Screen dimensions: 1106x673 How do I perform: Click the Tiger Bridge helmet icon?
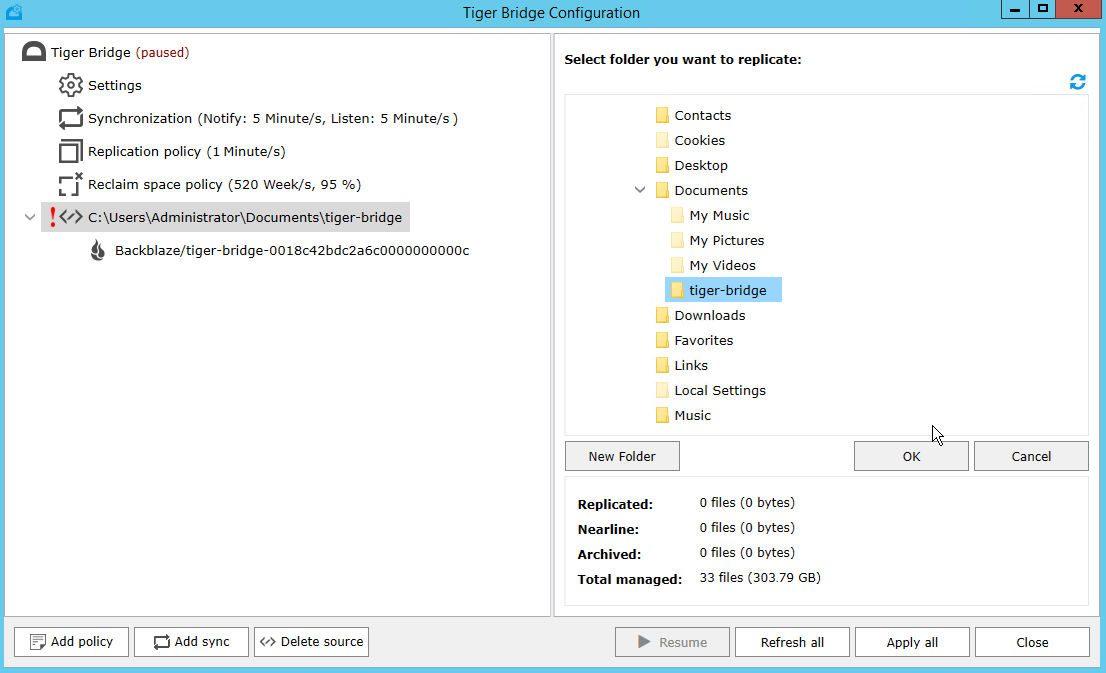click(x=34, y=52)
